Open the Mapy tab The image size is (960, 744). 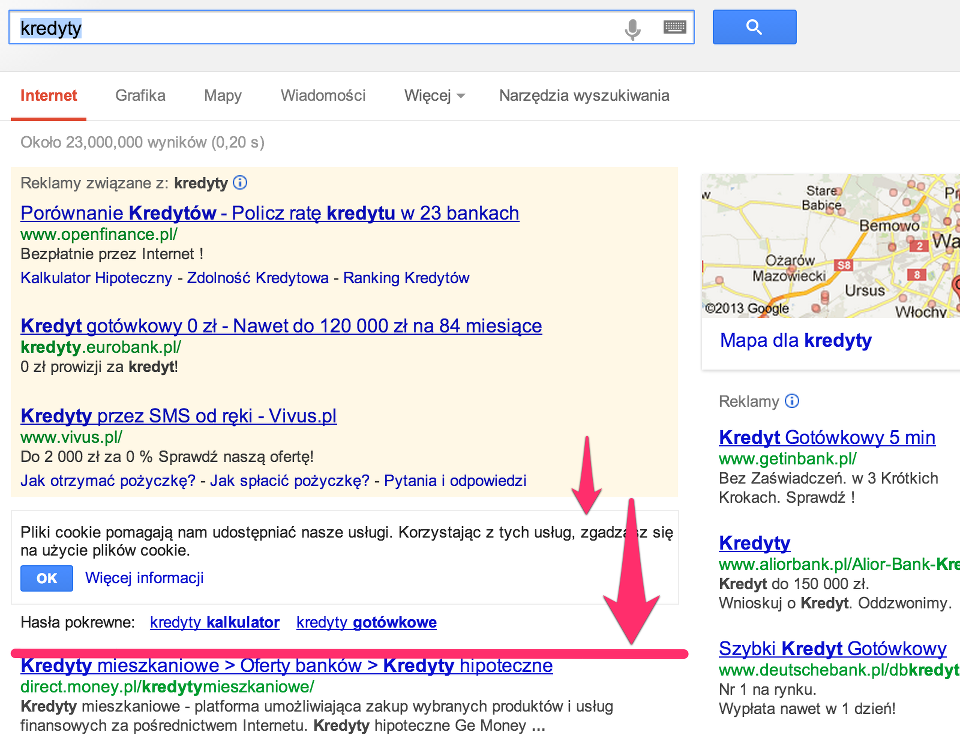223,96
